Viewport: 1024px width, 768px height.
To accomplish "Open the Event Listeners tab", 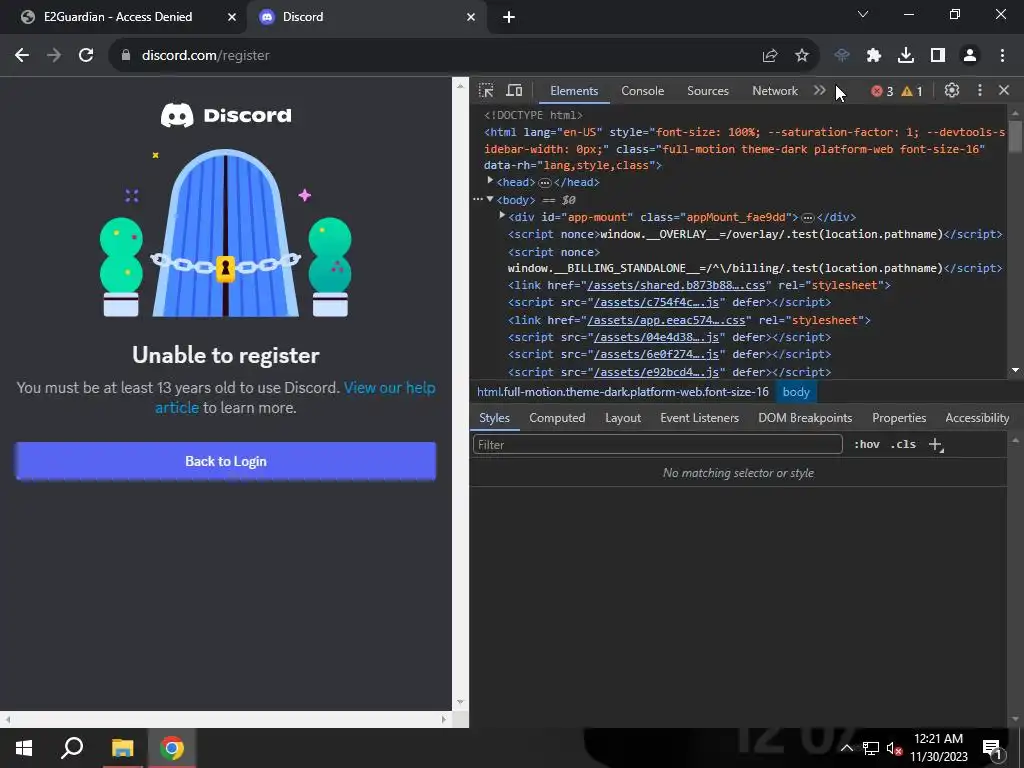I will pyautogui.click(x=699, y=418).
